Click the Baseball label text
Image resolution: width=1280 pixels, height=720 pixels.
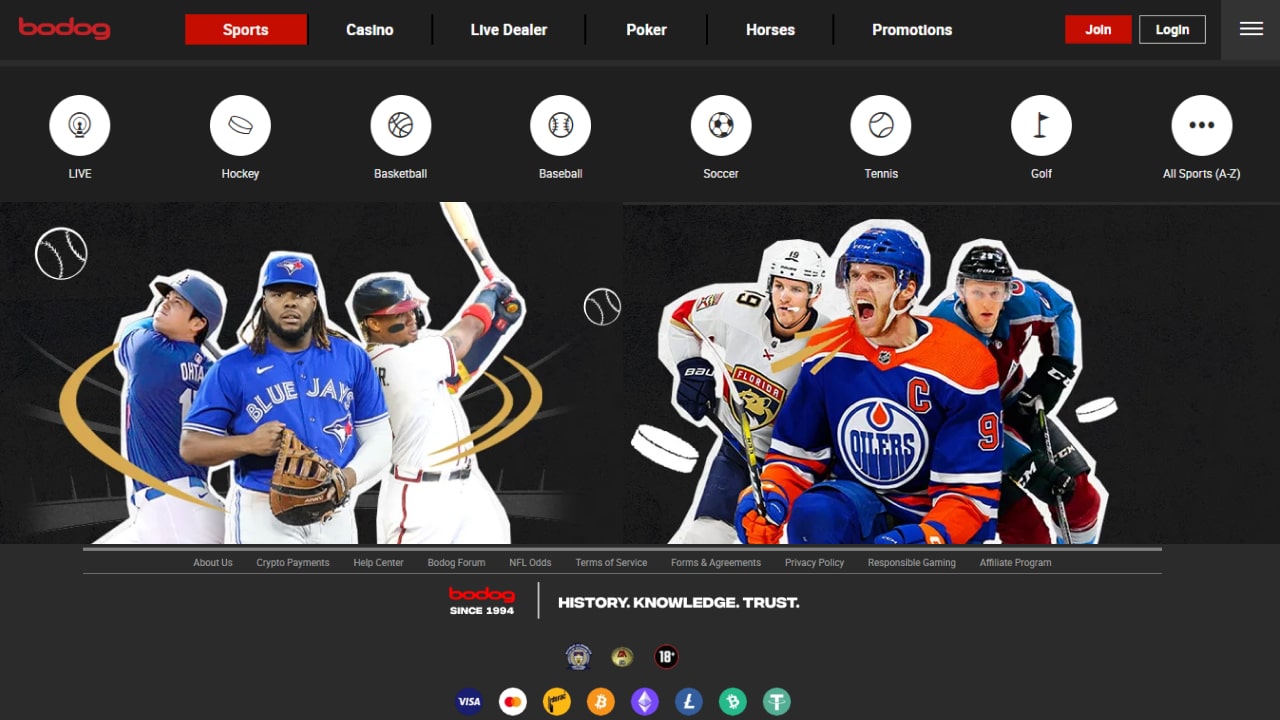pyautogui.click(x=560, y=174)
